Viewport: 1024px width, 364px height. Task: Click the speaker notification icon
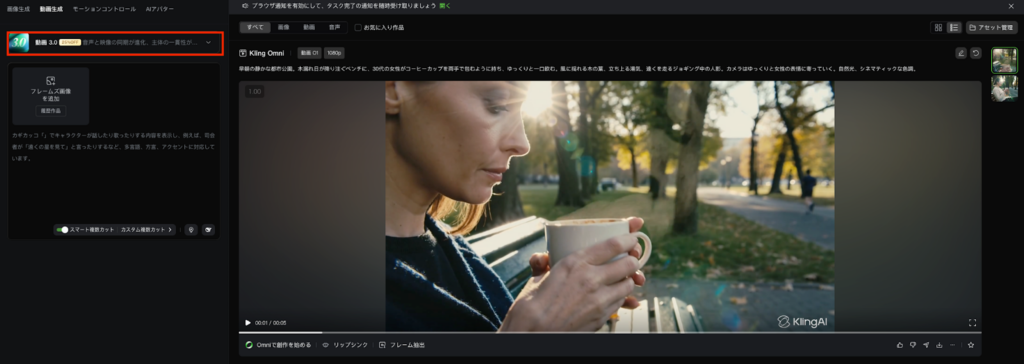tap(245, 5)
